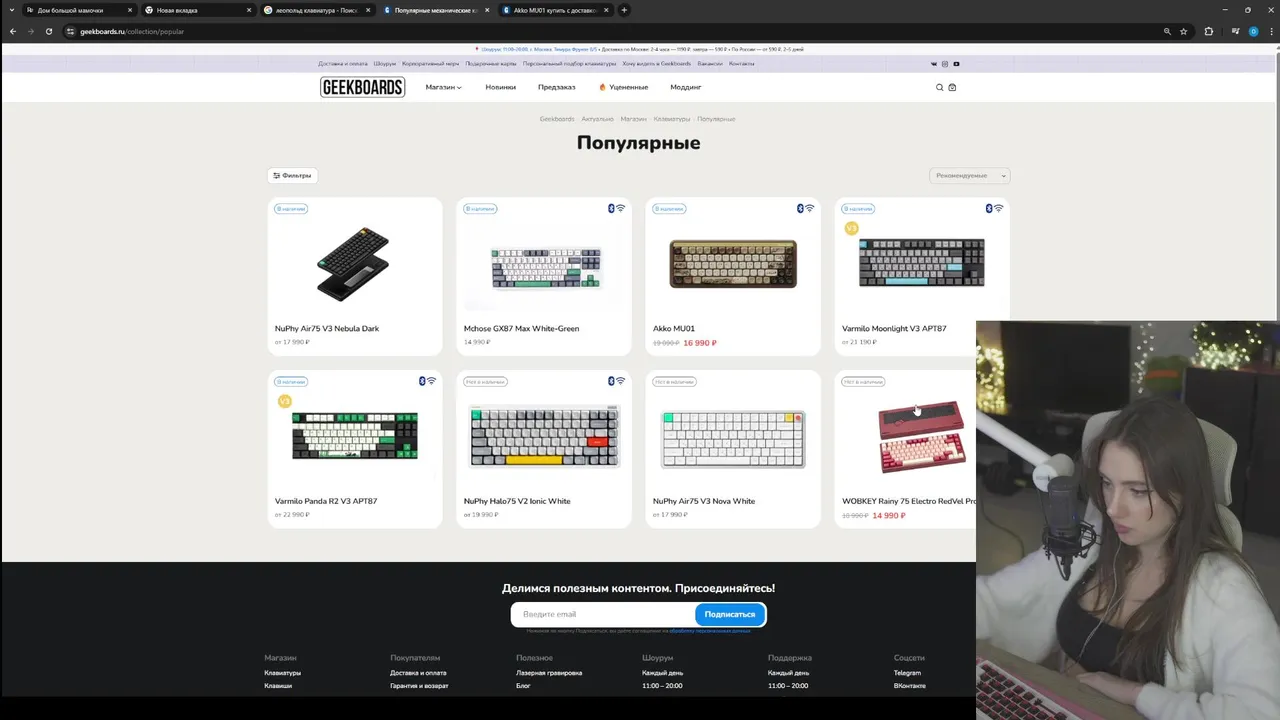
Task: Open the Instagram icon in top bar
Action: 945,64
